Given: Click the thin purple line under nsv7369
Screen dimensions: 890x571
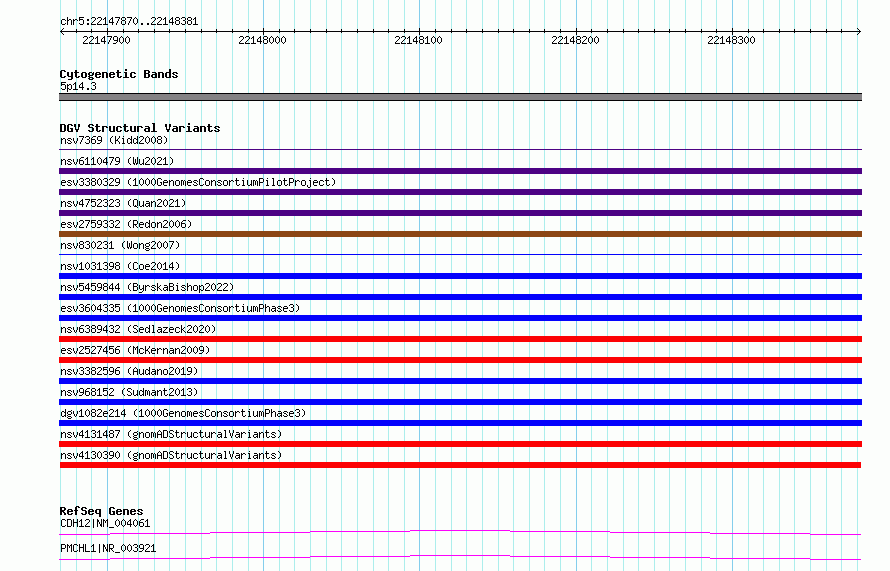Looking at the screenshot, I should click(x=460, y=150).
